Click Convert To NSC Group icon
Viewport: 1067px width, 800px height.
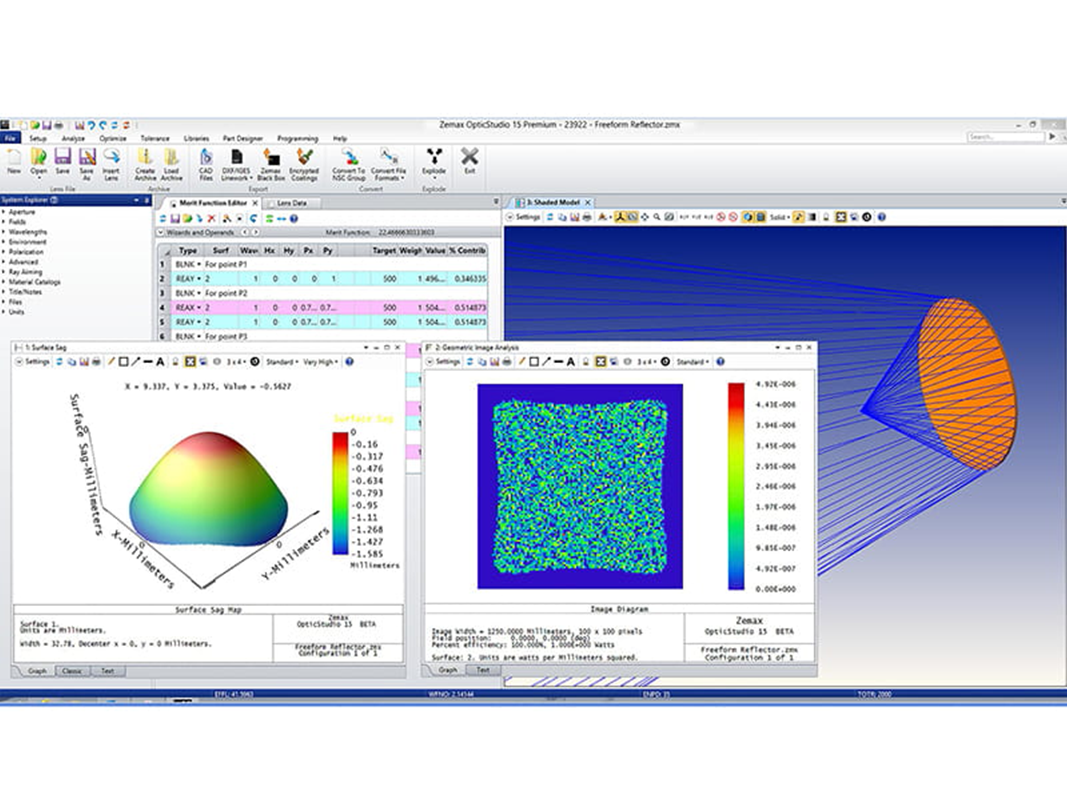pos(349,165)
